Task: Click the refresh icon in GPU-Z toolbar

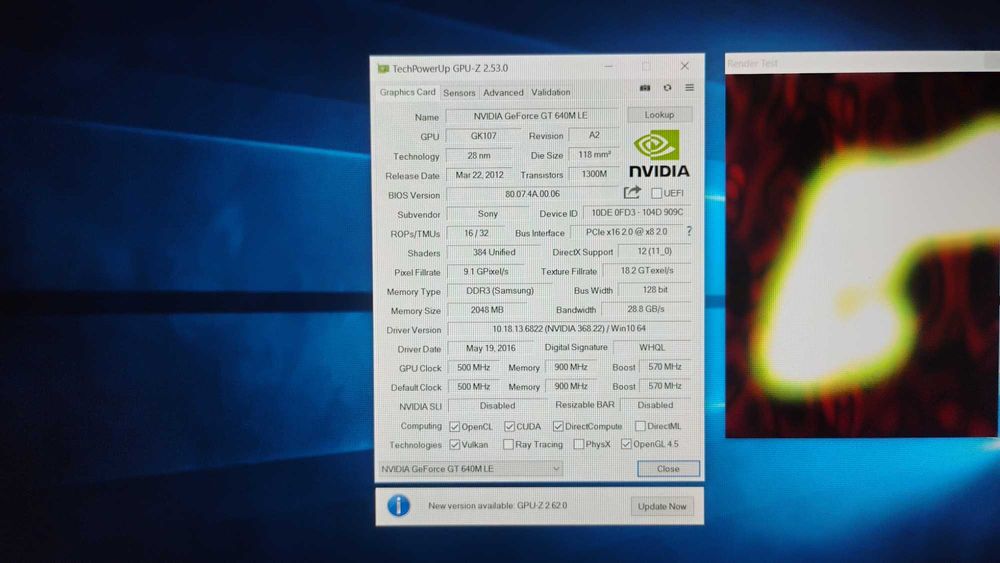Action: coord(667,88)
